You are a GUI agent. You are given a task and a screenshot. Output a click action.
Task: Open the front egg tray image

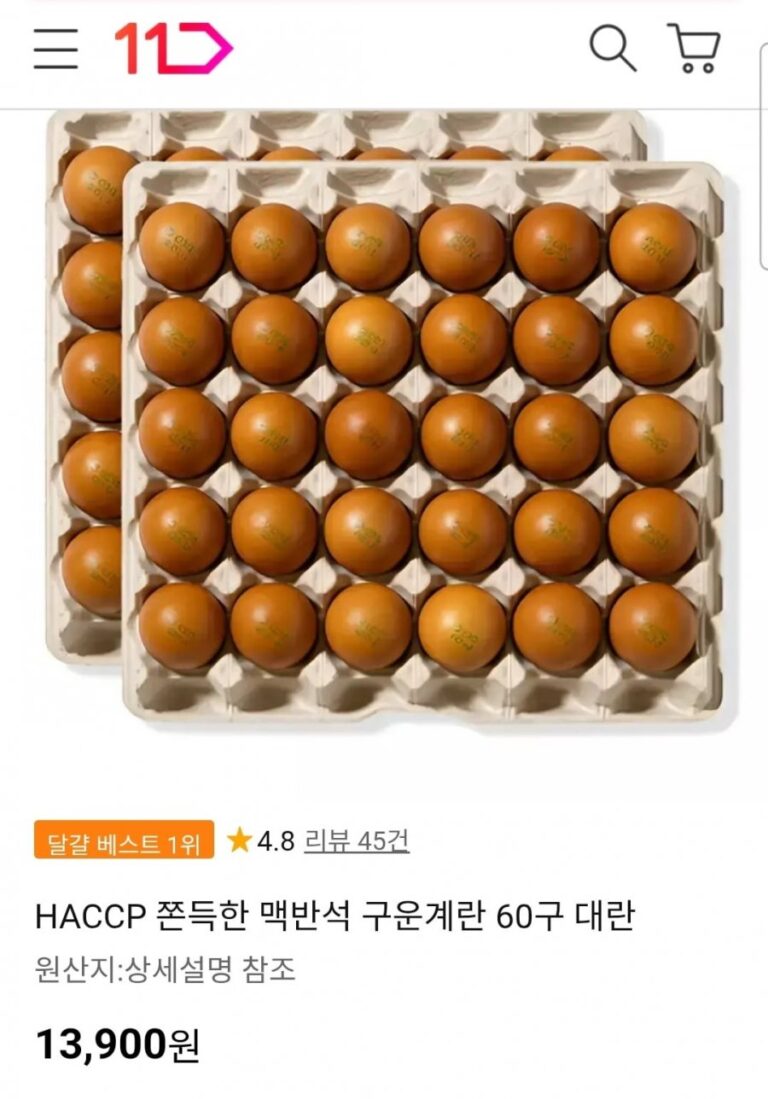tap(423, 442)
